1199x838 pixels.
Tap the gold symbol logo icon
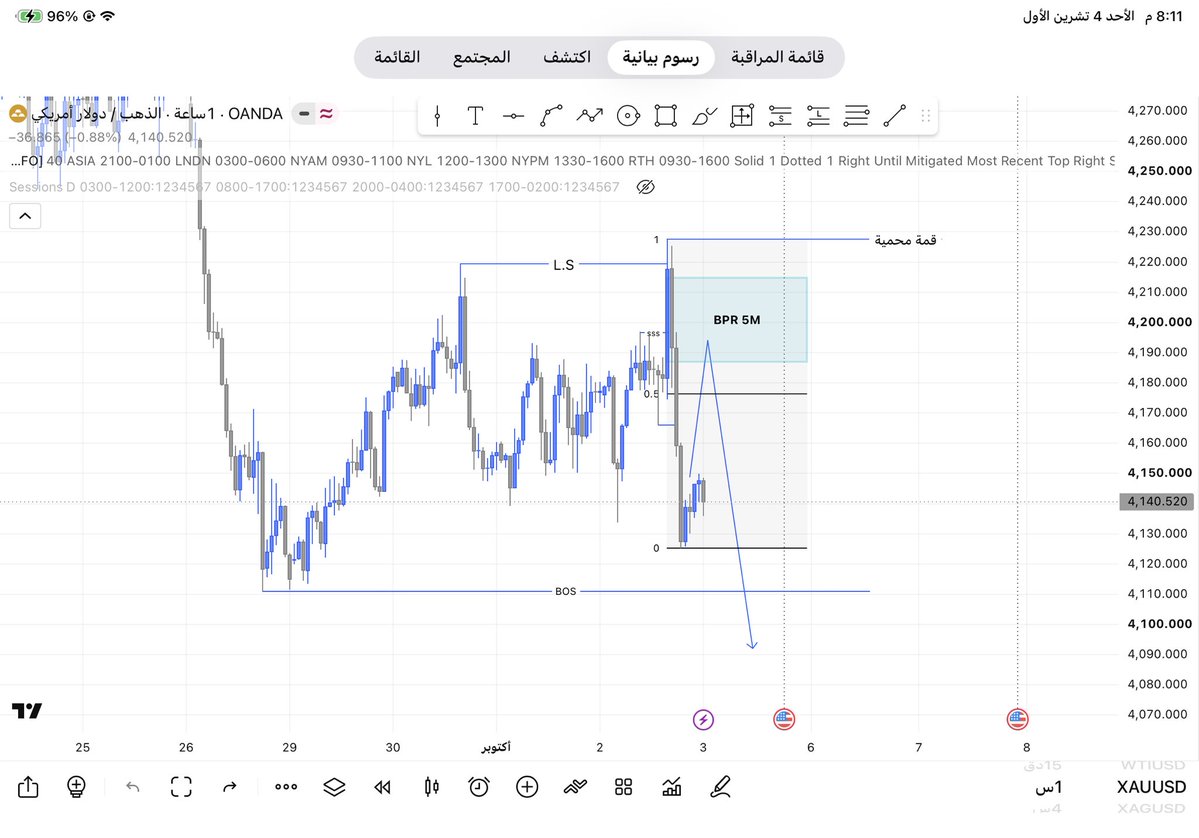click(x=18, y=114)
